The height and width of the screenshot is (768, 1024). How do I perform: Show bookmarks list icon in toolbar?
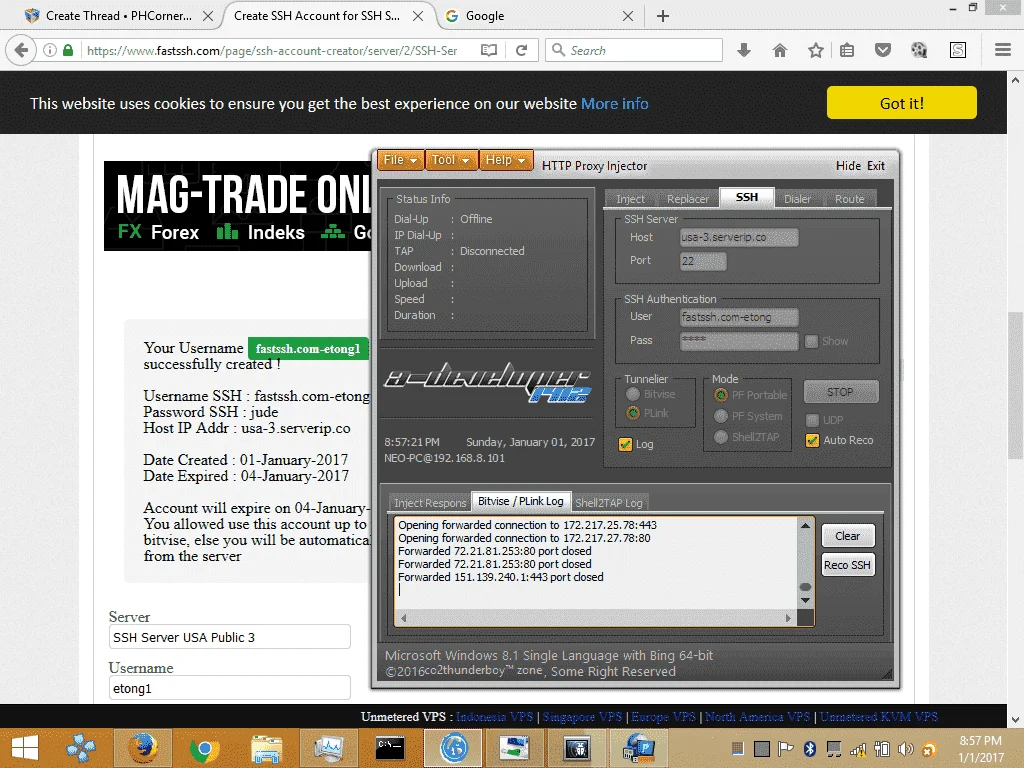coord(847,50)
